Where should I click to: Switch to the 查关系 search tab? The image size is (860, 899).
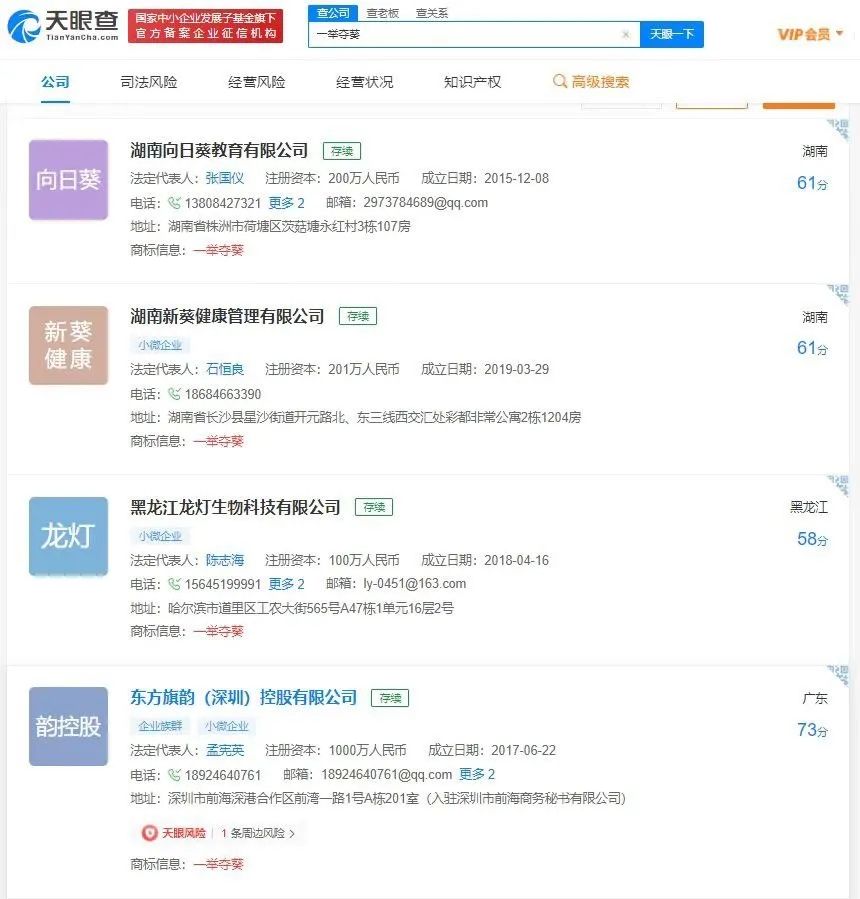coord(432,13)
